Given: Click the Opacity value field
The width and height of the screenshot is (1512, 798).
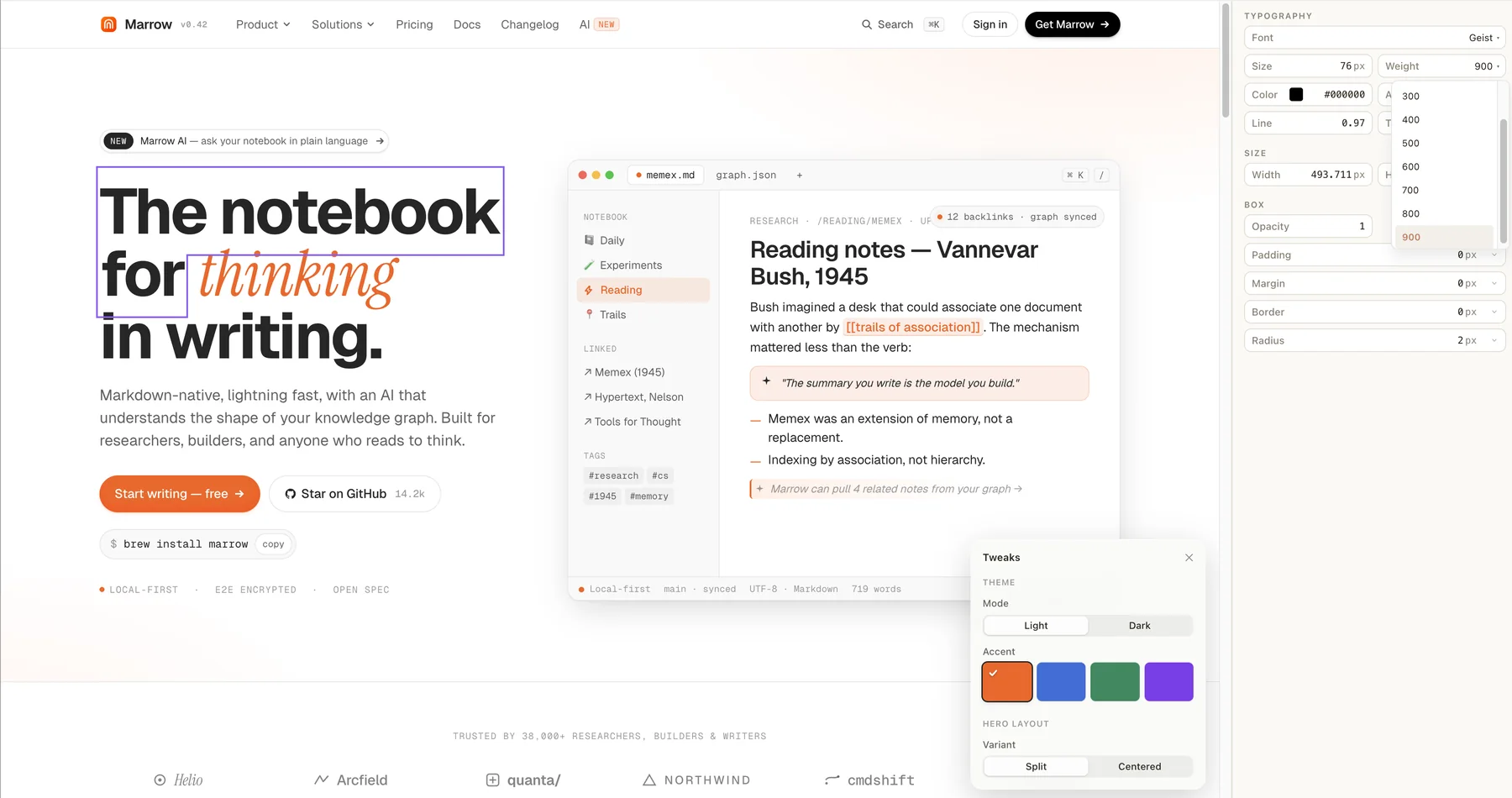Looking at the screenshot, I should pyautogui.click(x=1309, y=227).
